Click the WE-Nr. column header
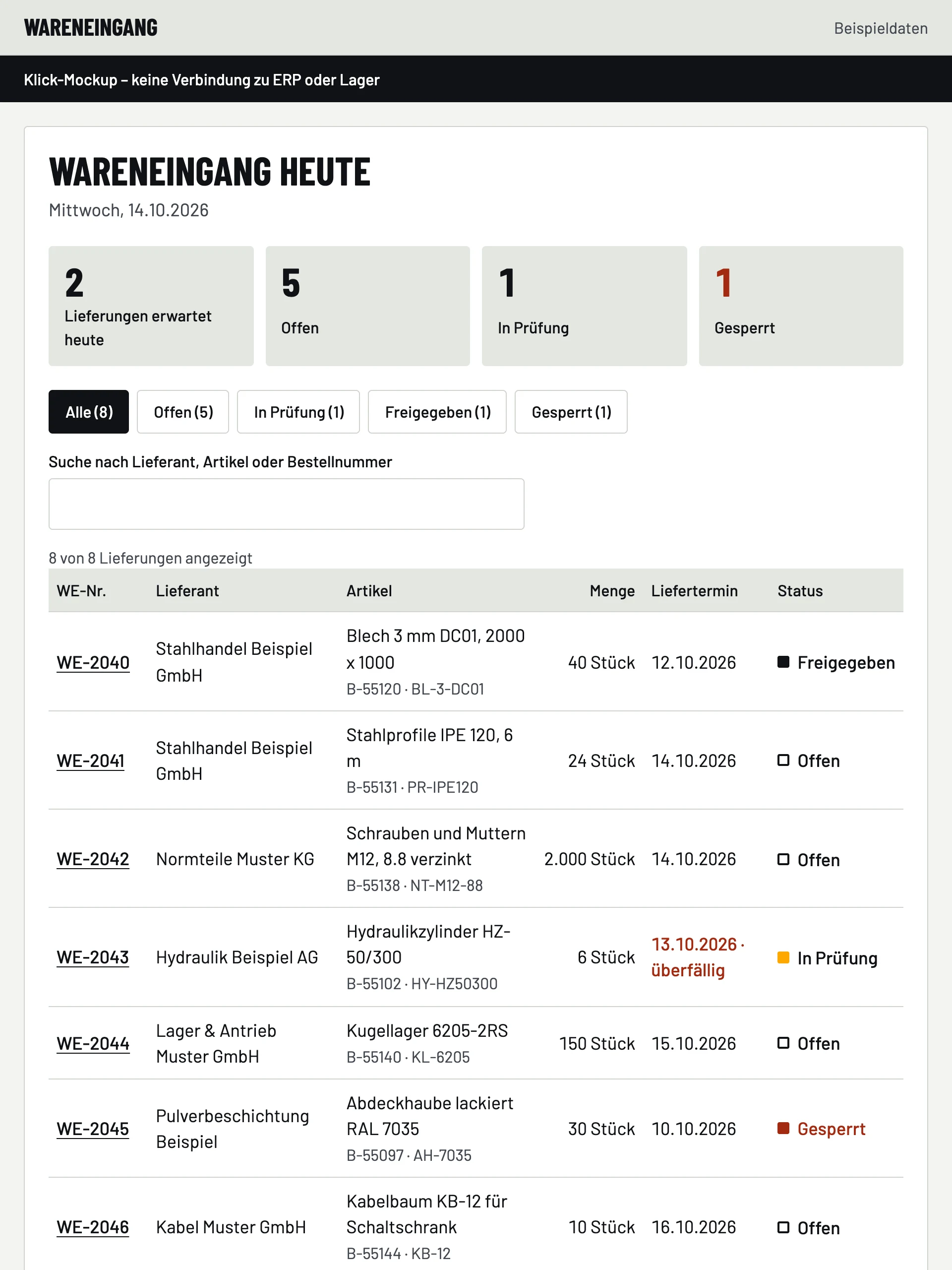 click(81, 591)
